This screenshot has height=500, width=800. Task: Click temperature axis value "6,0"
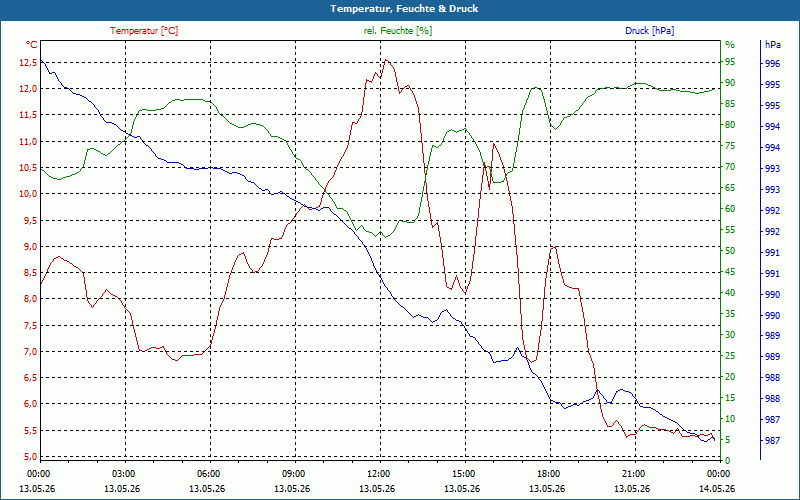(31, 404)
